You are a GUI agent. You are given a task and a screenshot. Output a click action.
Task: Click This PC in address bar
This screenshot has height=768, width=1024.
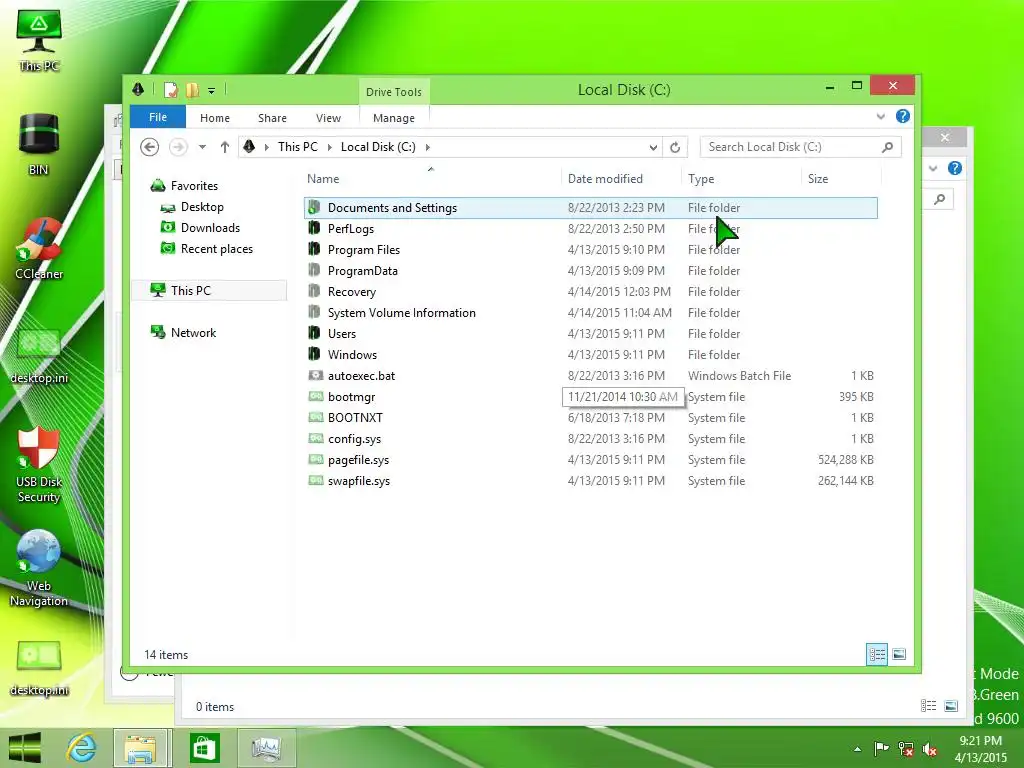(x=298, y=147)
